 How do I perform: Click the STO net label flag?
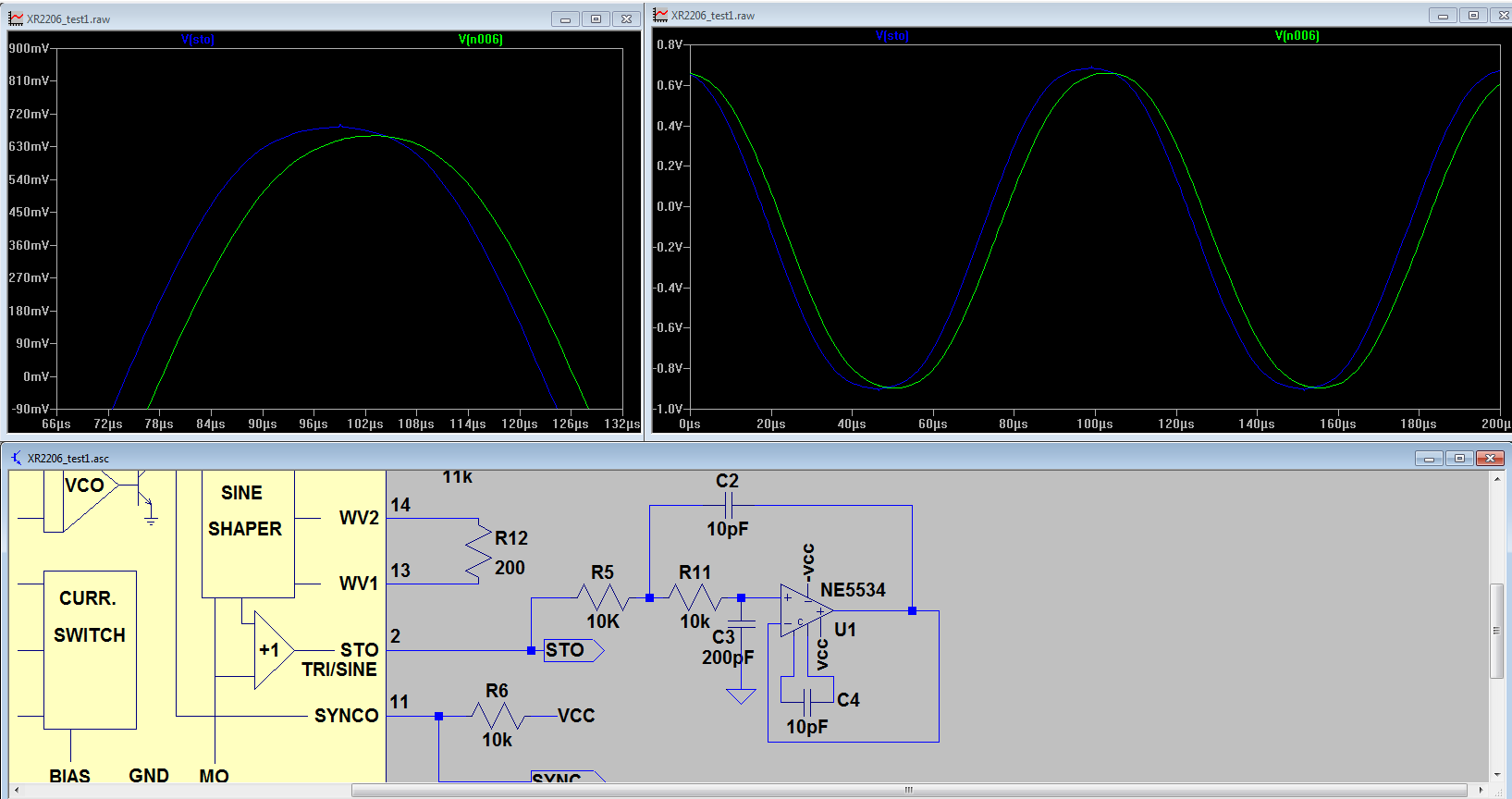pyautogui.click(x=573, y=650)
